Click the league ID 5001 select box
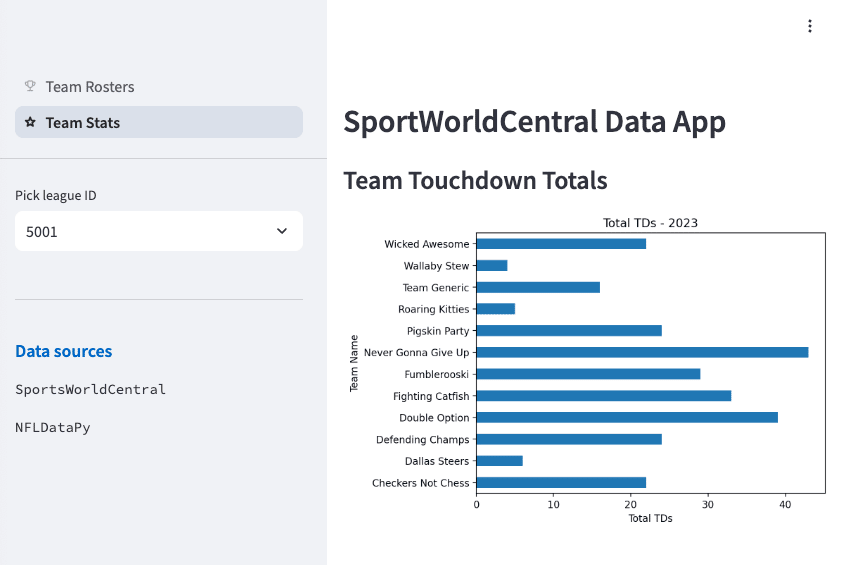Viewport: 843px width, 565px height. (159, 231)
